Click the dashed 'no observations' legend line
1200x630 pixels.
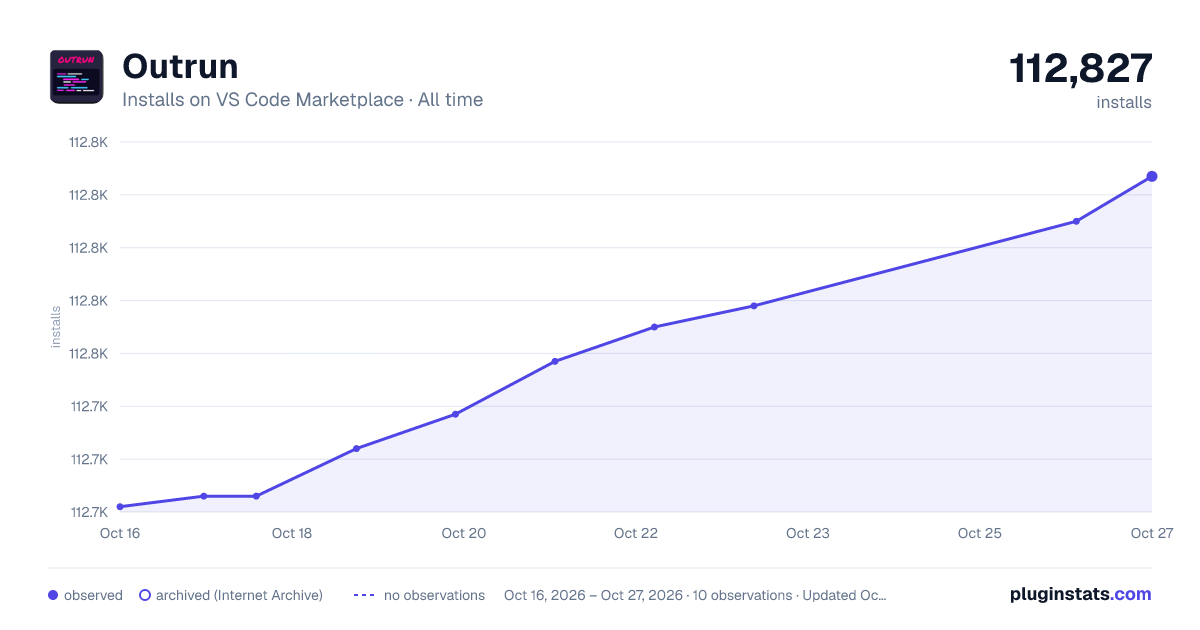click(x=364, y=595)
